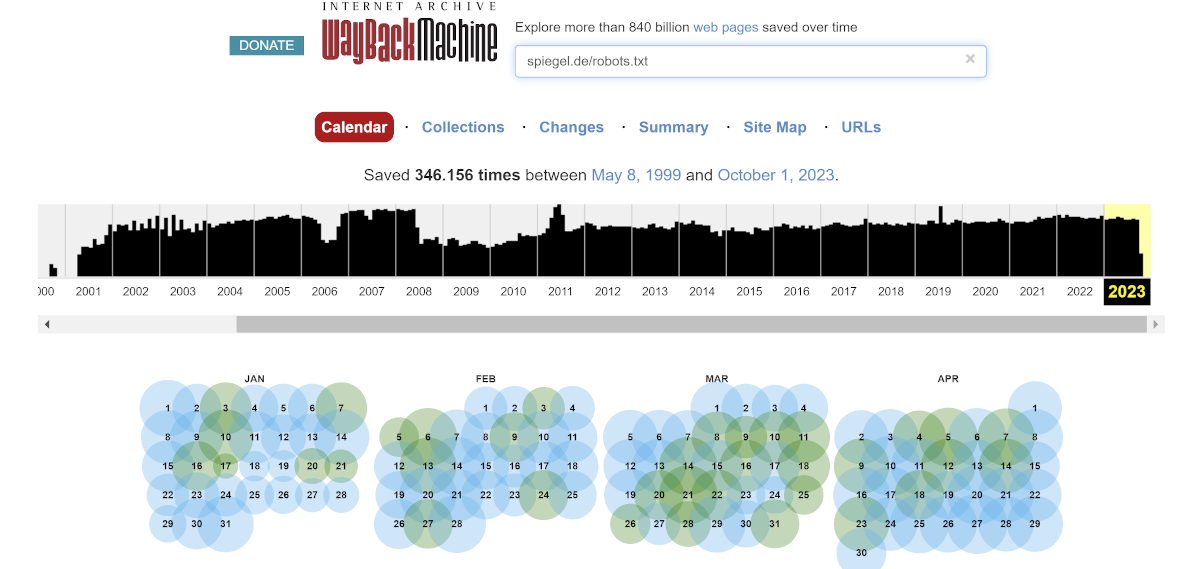Switch to the URLs tab

[x=861, y=127]
